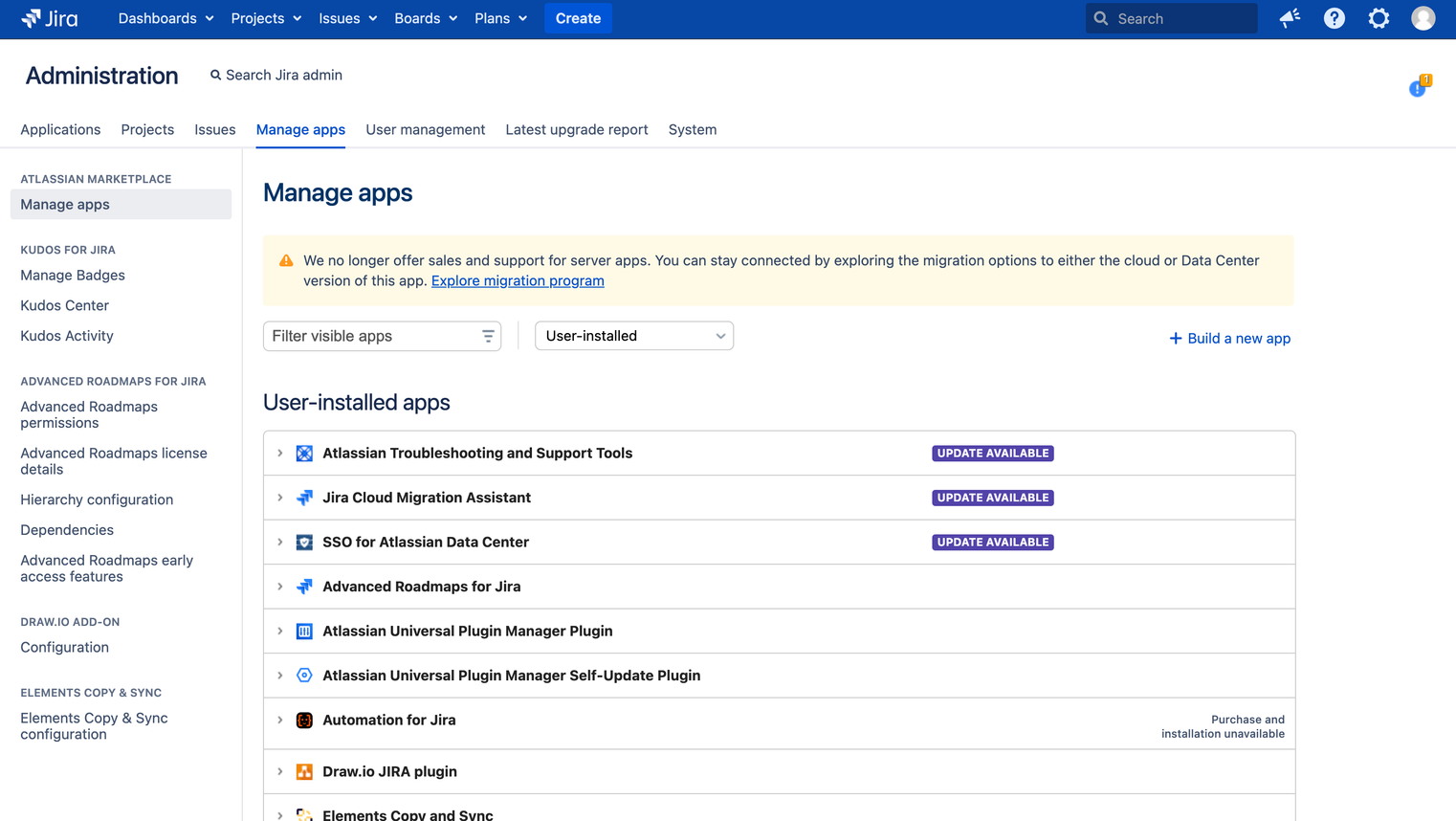The image size is (1456, 821).
Task: Click UPDATE AVAILABLE for Jira Cloud Migration Assistant
Action: [x=992, y=497]
